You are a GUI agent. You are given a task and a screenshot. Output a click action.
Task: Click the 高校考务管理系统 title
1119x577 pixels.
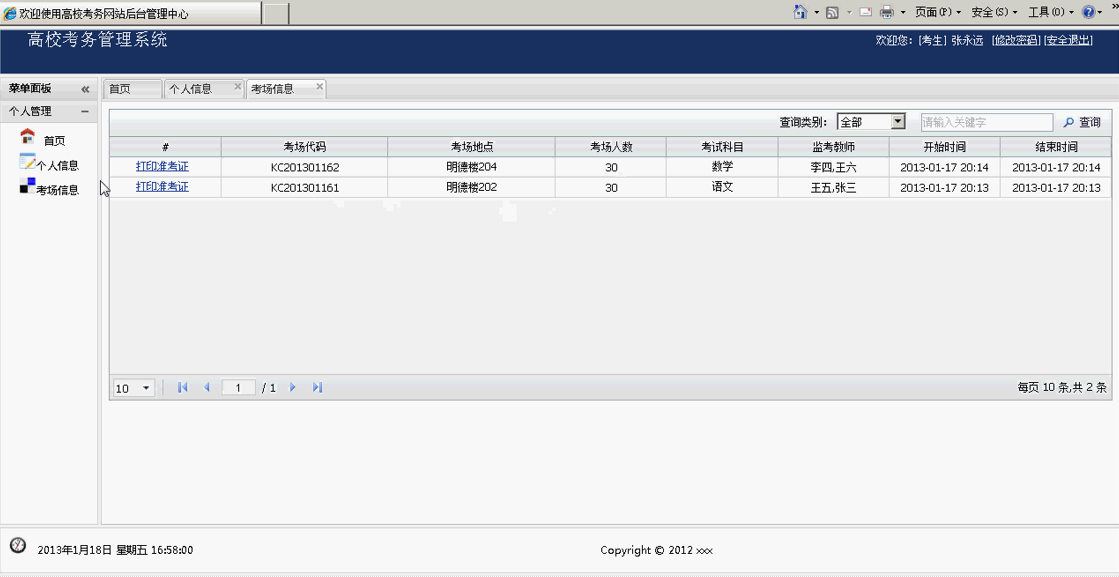[x=98, y=40]
